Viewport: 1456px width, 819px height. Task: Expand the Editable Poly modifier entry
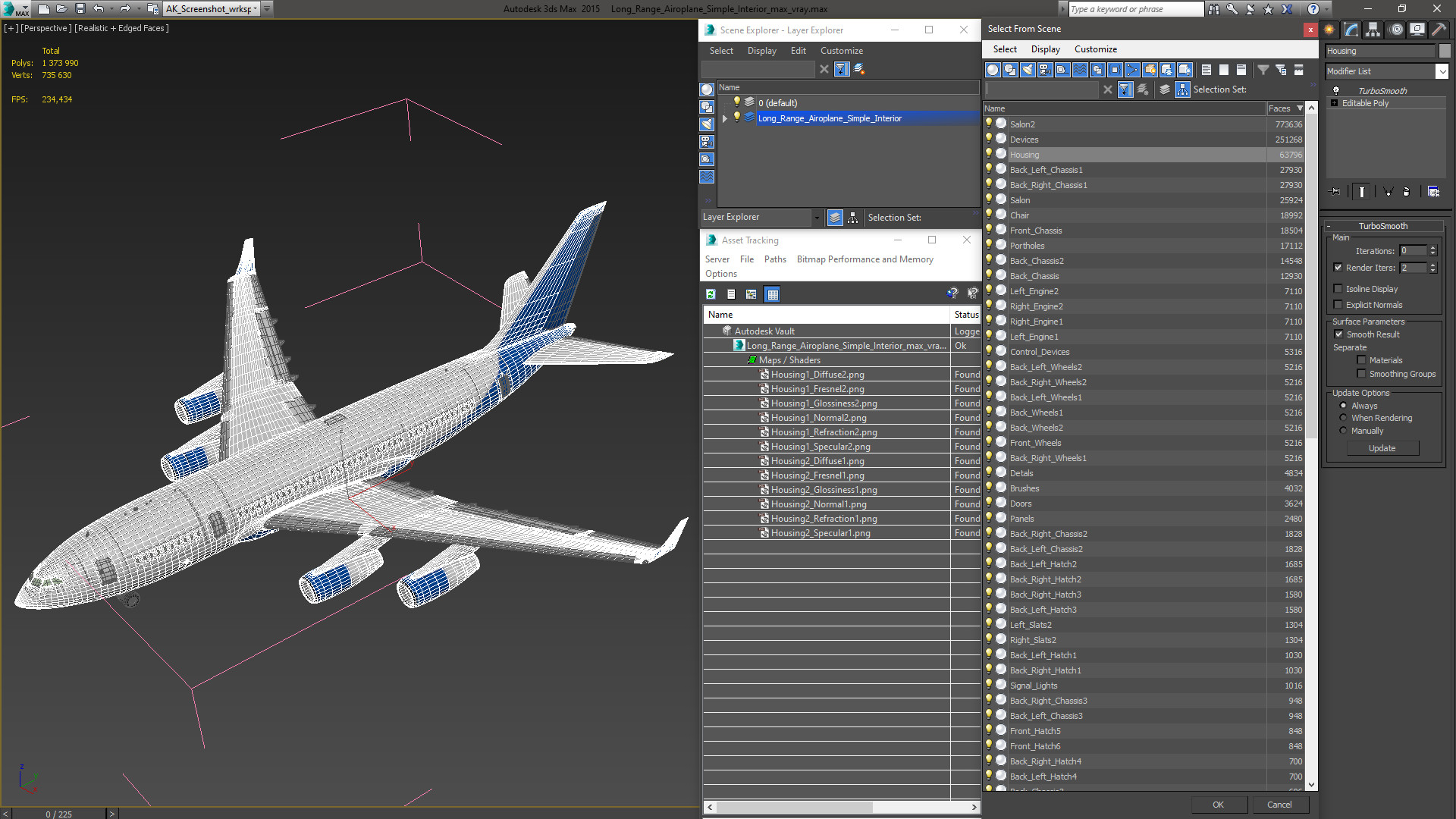(1334, 103)
